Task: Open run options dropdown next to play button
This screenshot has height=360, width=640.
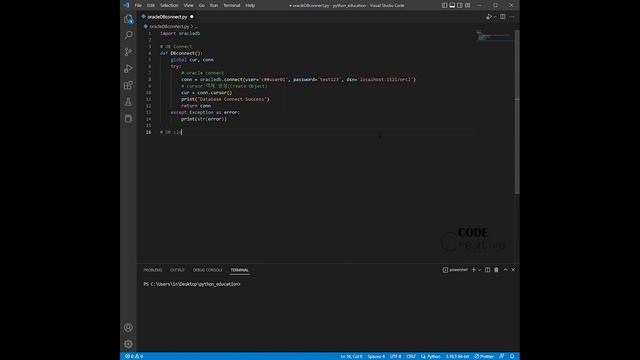Action: pos(495,17)
